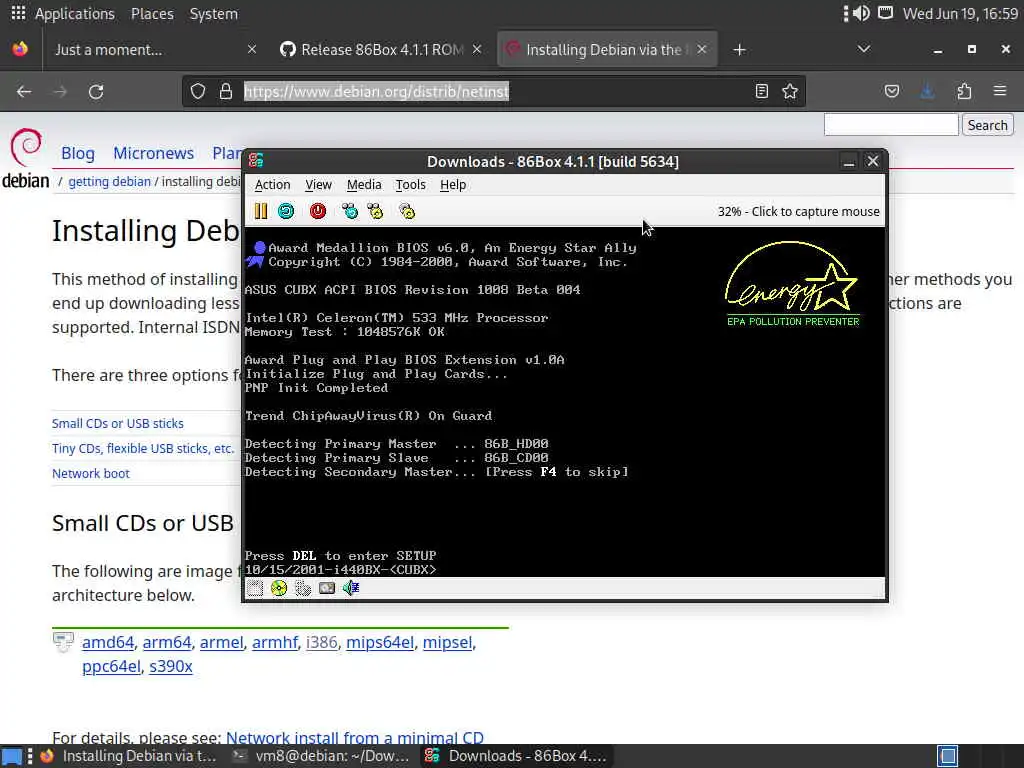The height and width of the screenshot is (768, 1024).
Task: Open System menu in top panel
Action: (214, 14)
